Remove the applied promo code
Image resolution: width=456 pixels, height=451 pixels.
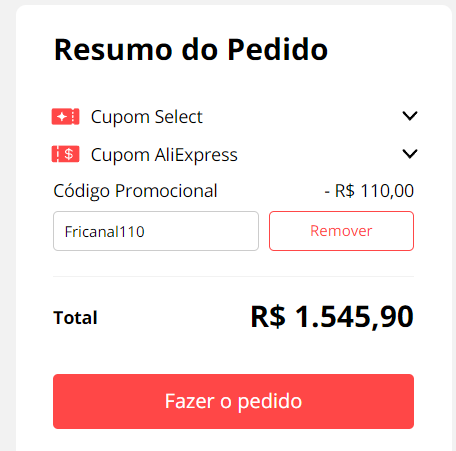[341, 231]
